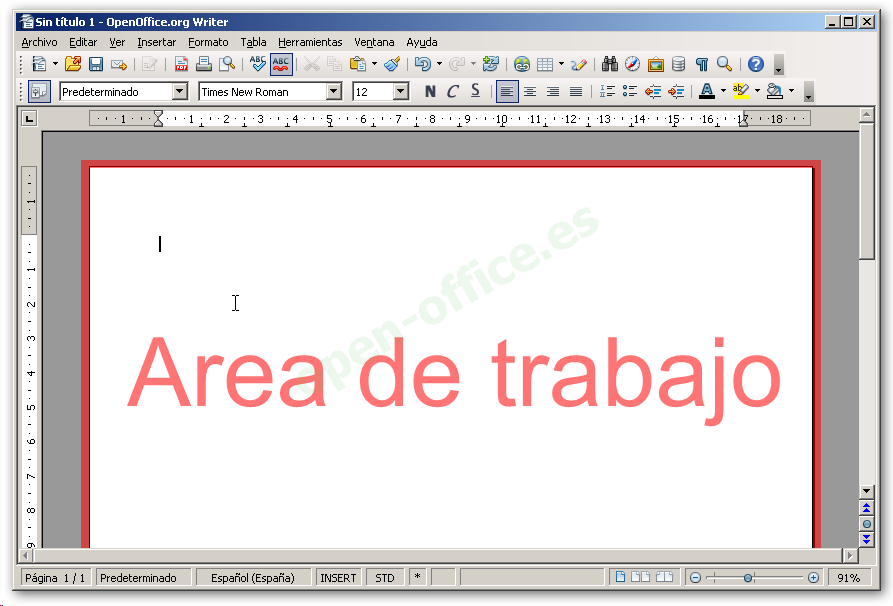This screenshot has height=606, width=893.
Task: Click the Edit file icon
Action: pos(149,64)
